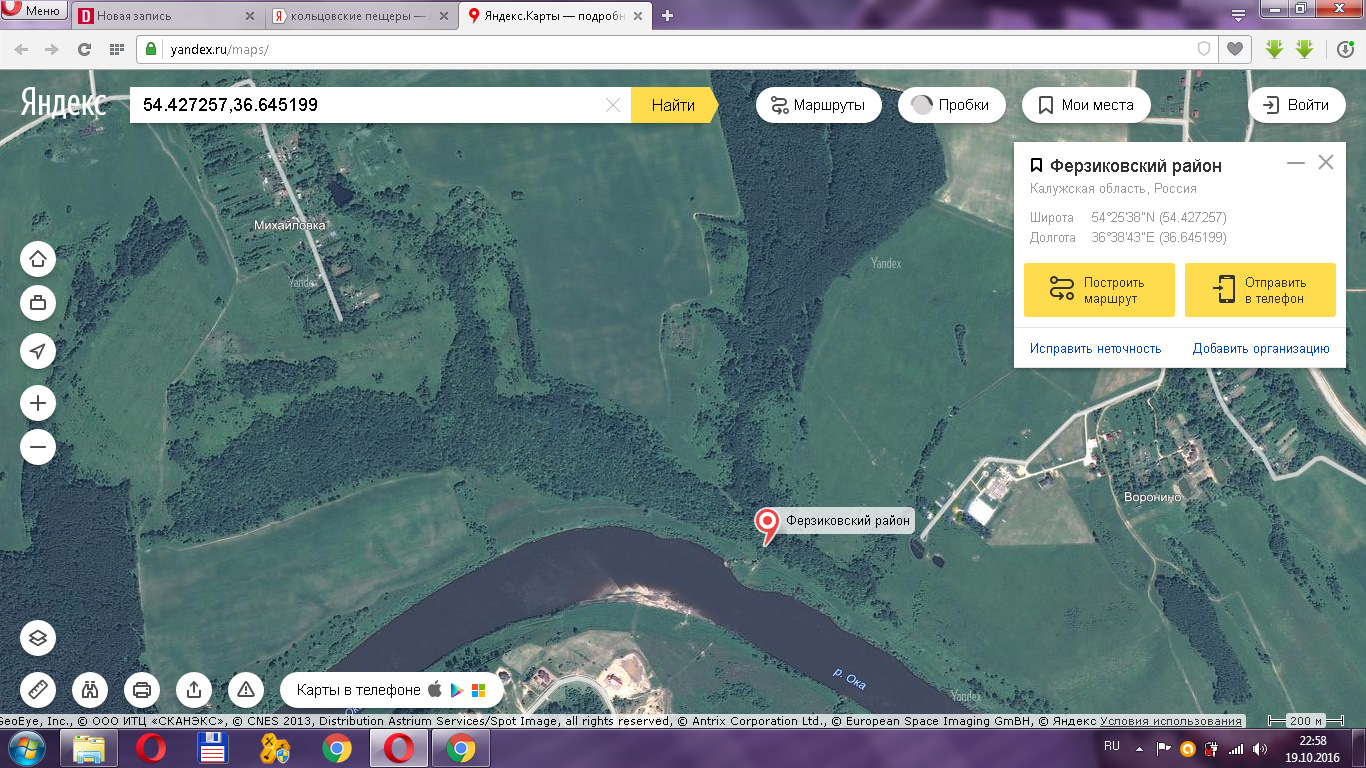The width and height of the screenshot is (1366, 768).
Task: Minimize the Ферзиковский район info card
Action: point(1296,162)
